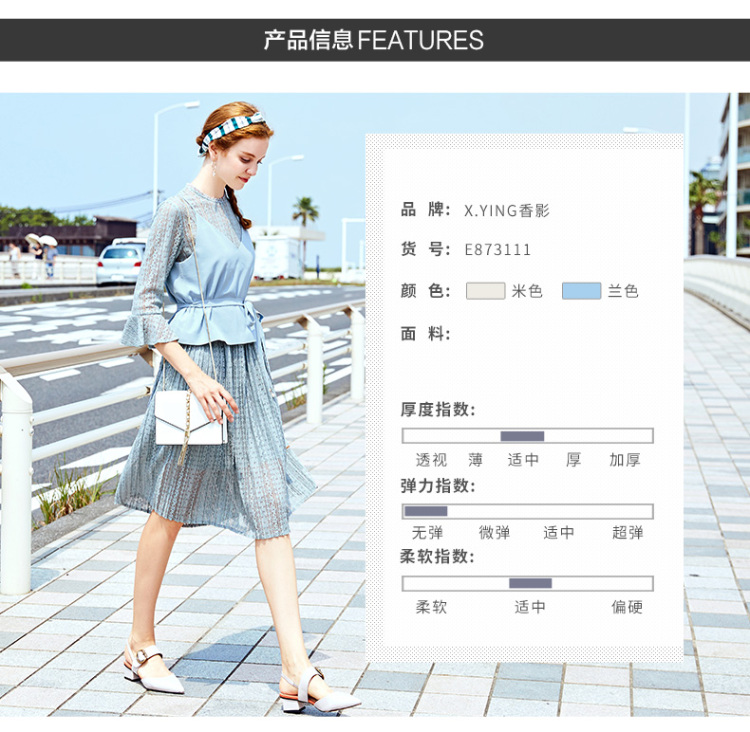This screenshot has width=750, height=732.
Task: Click the brand name X.YING香影
Action: click(x=507, y=211)
